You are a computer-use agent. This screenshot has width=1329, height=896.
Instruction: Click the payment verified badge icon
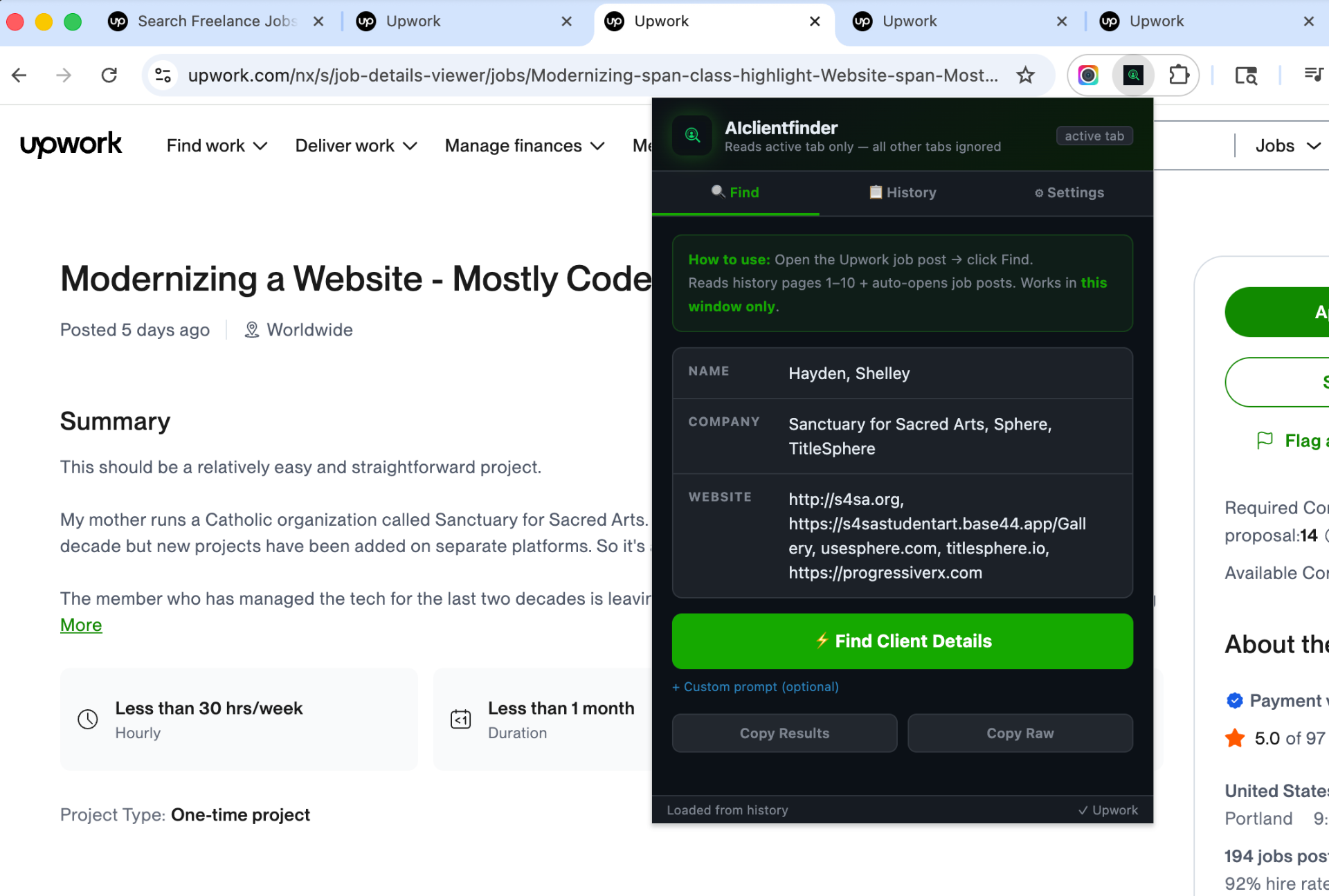1234,701
